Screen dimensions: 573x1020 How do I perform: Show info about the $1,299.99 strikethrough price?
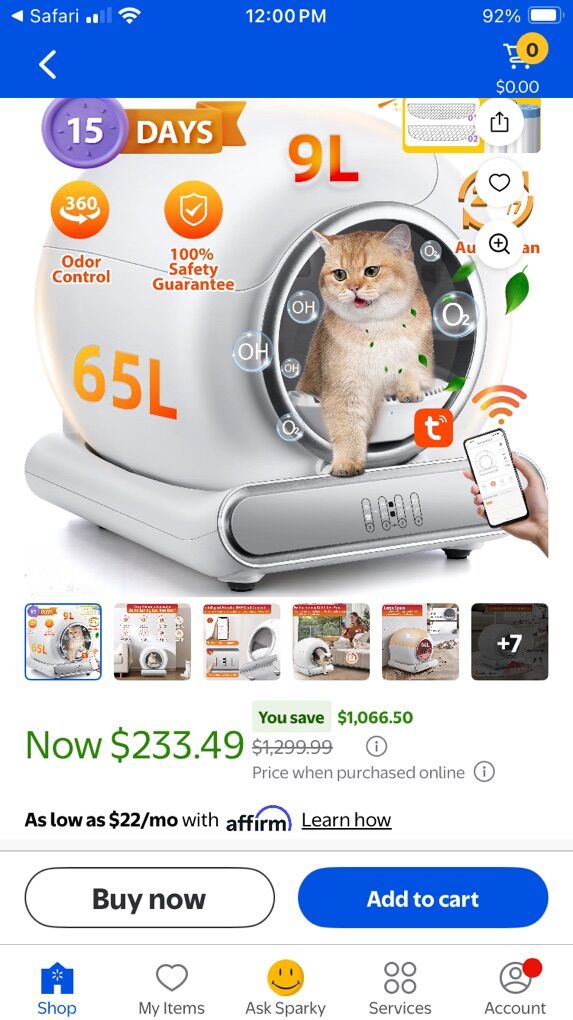[x=377, y=746]
